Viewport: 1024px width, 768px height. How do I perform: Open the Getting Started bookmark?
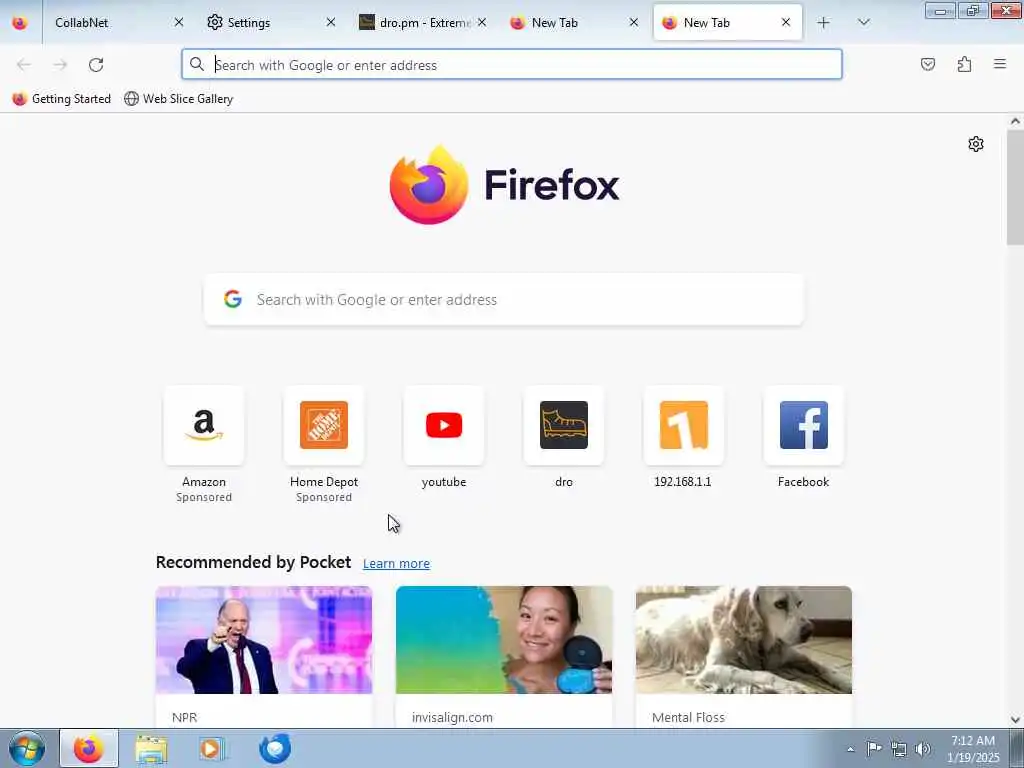62,99
